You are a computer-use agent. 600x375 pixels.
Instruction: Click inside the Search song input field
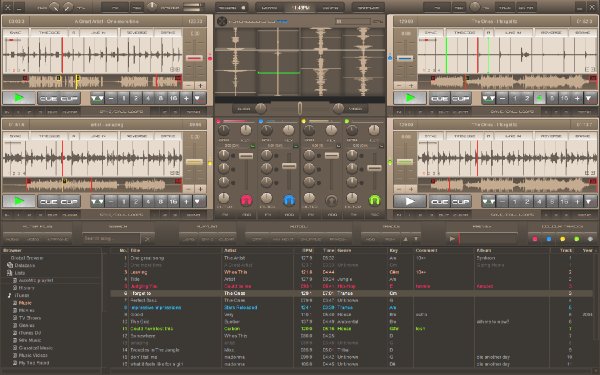pyautogui.click(x=111, y=239)
